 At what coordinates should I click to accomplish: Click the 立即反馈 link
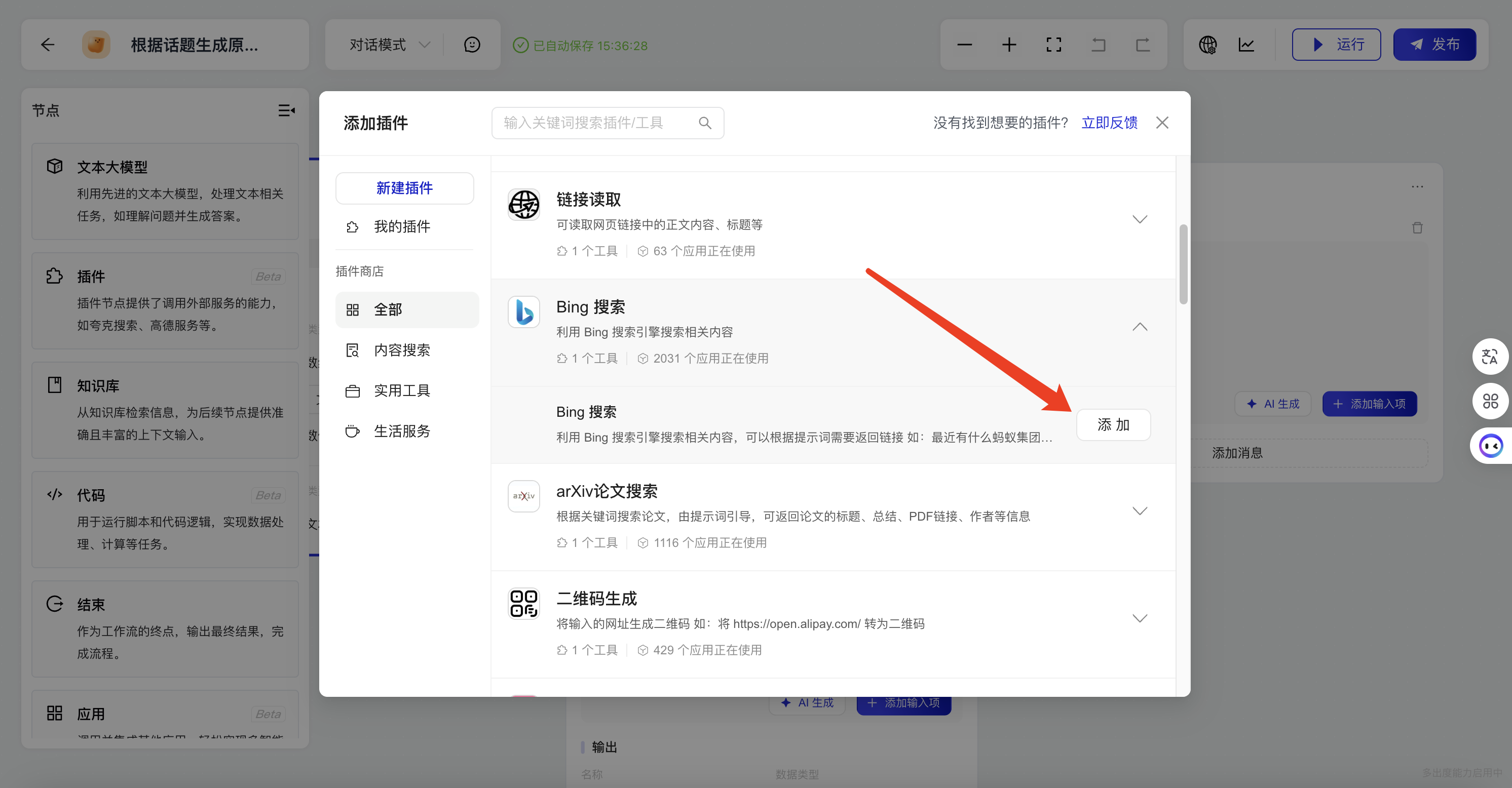click(1109, 123)
